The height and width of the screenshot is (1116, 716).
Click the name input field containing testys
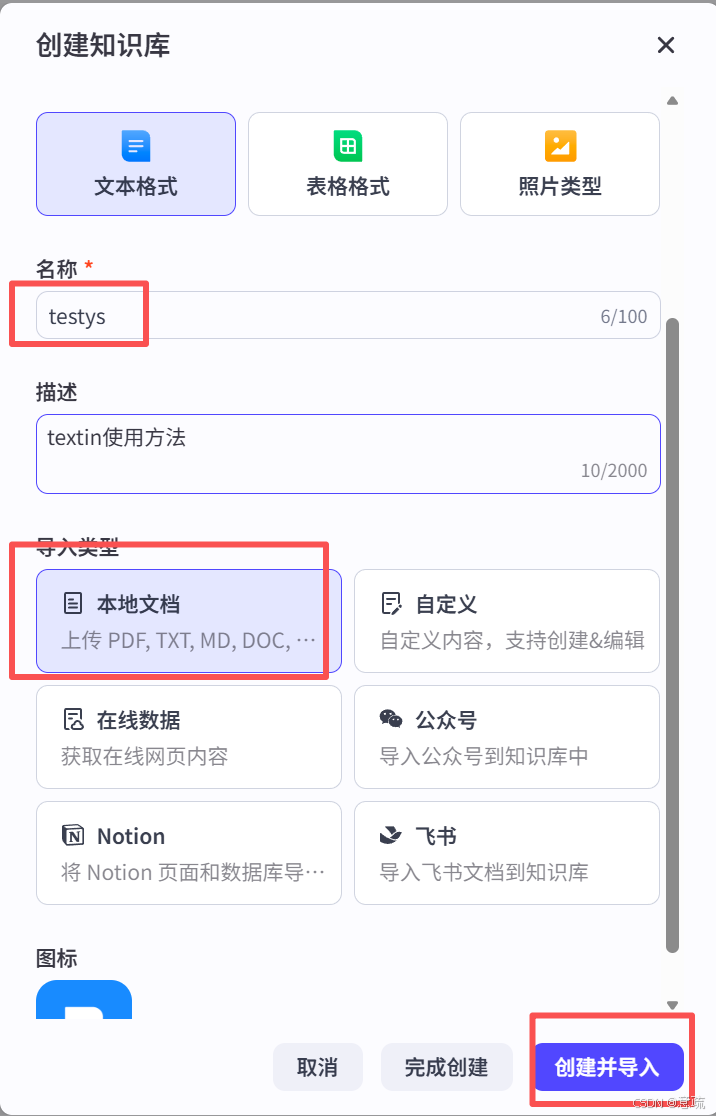[320, 317]
